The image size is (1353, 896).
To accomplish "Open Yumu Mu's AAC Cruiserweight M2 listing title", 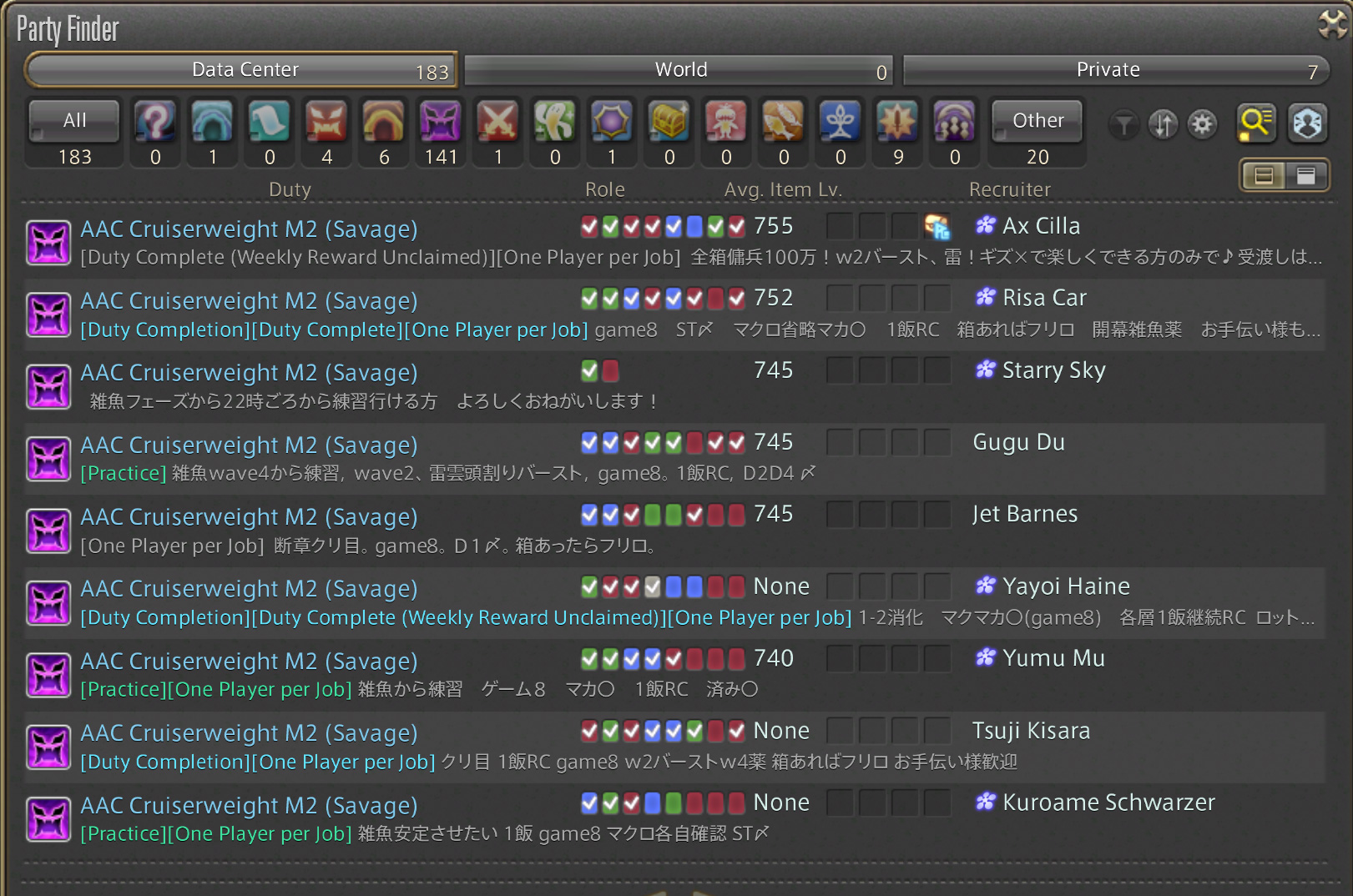I will (x=249, y=661).
